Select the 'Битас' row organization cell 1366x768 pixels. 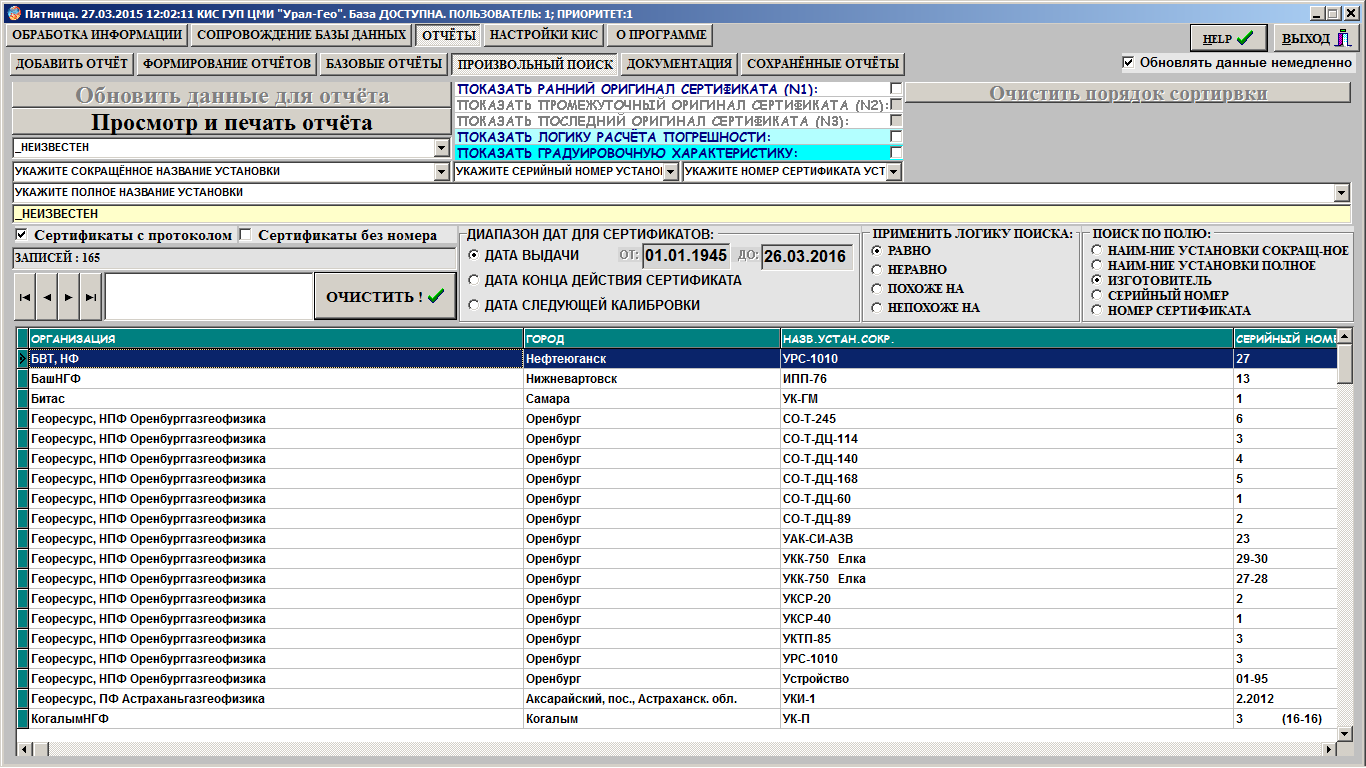[276, 399]
